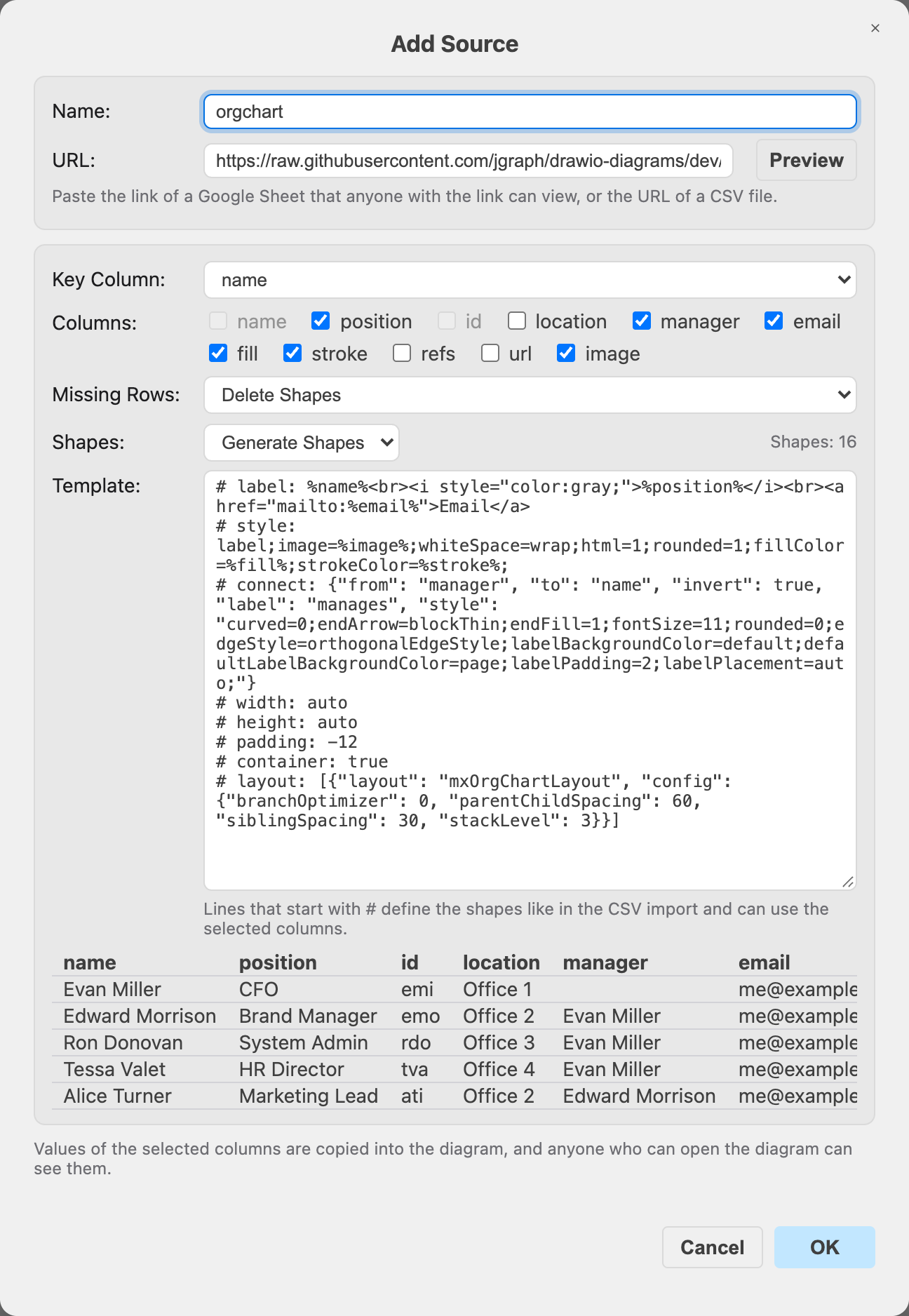
Task: Close the Add Source dialog
Action: tap(875, 28)
